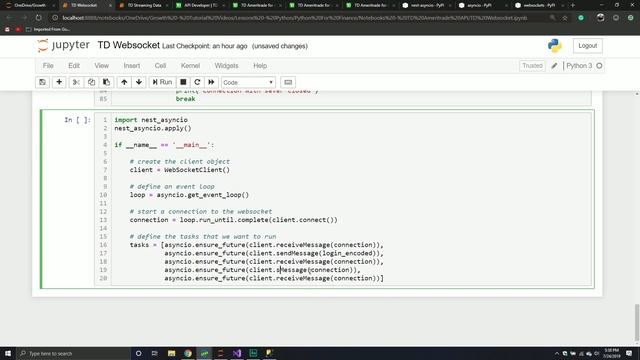Click the Trusted notebook button
Image resolution: width=640 pixels, height=360 pixels.
[x=532, y=66]
